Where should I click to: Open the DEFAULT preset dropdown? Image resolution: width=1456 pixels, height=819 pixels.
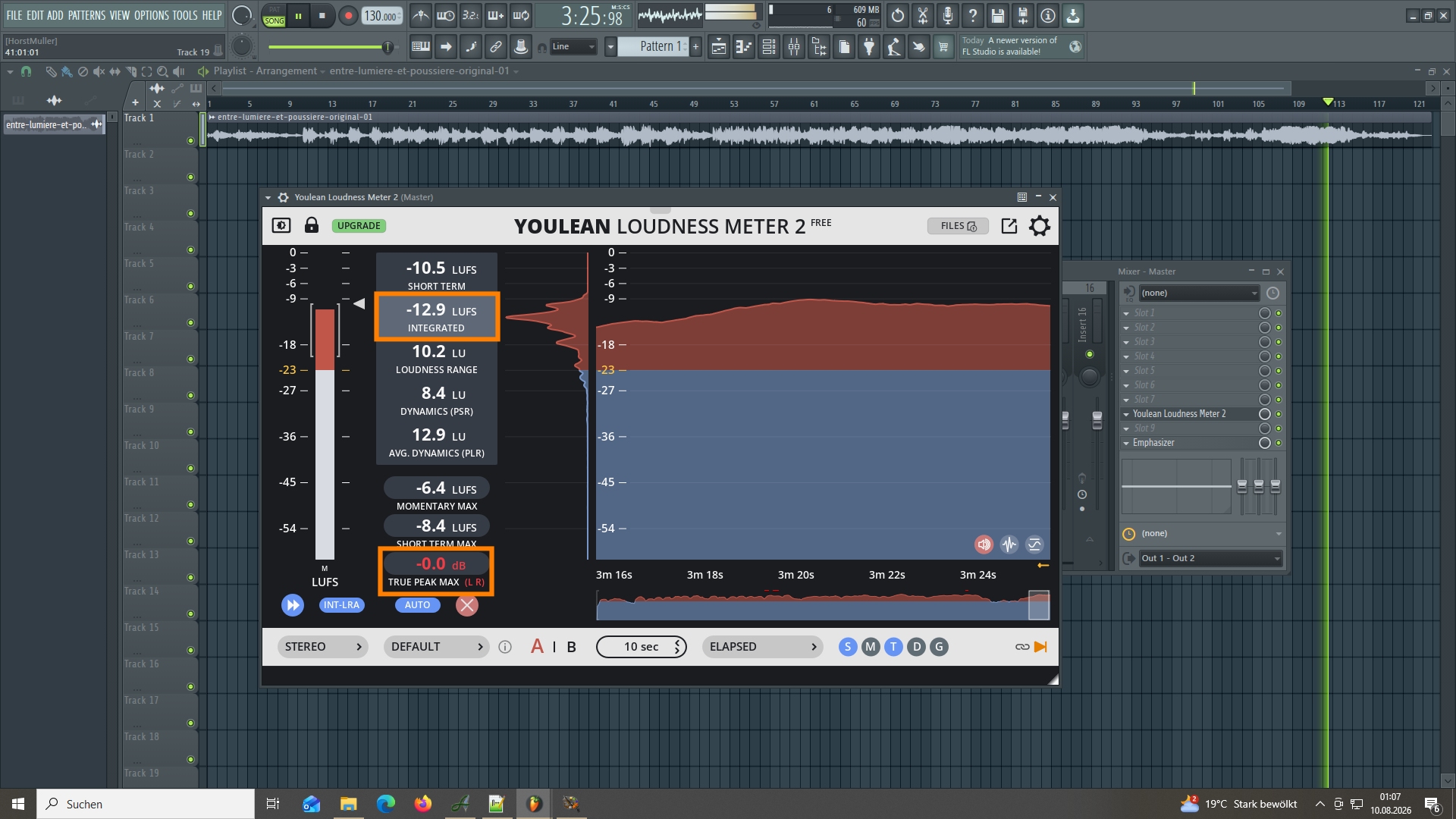coord(437,647)
